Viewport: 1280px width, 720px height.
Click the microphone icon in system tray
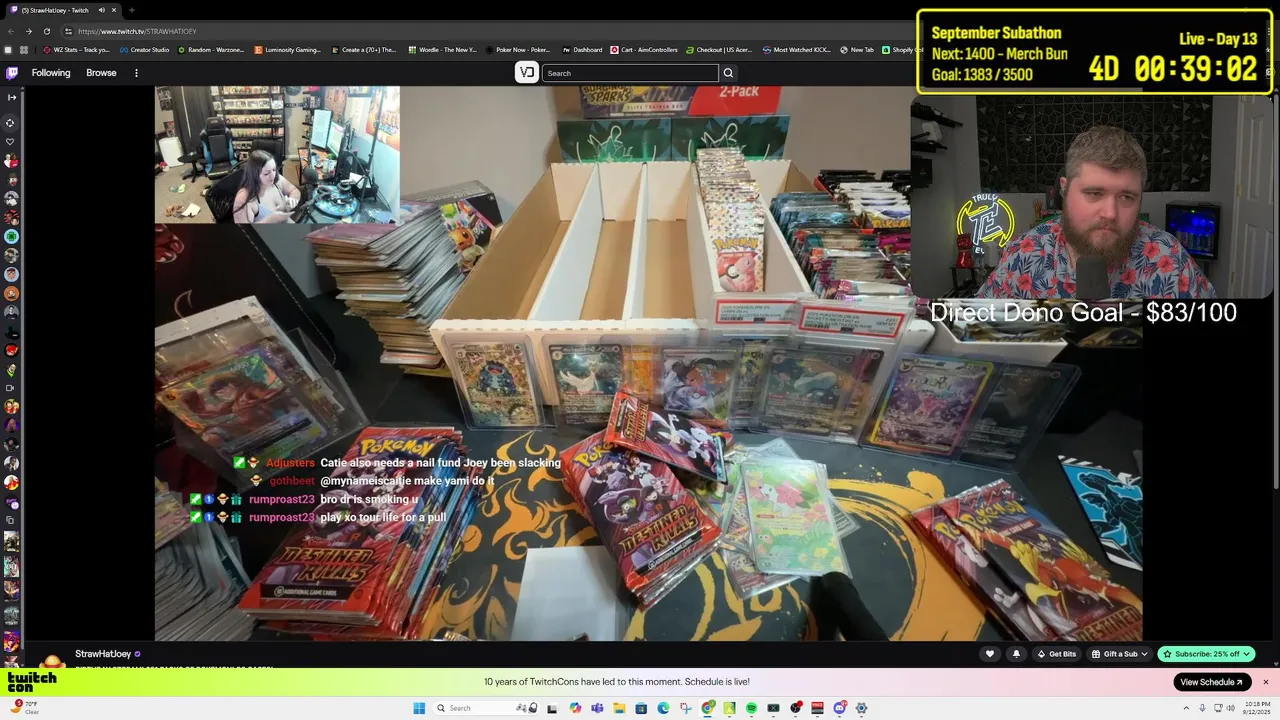coord(1202,708)
